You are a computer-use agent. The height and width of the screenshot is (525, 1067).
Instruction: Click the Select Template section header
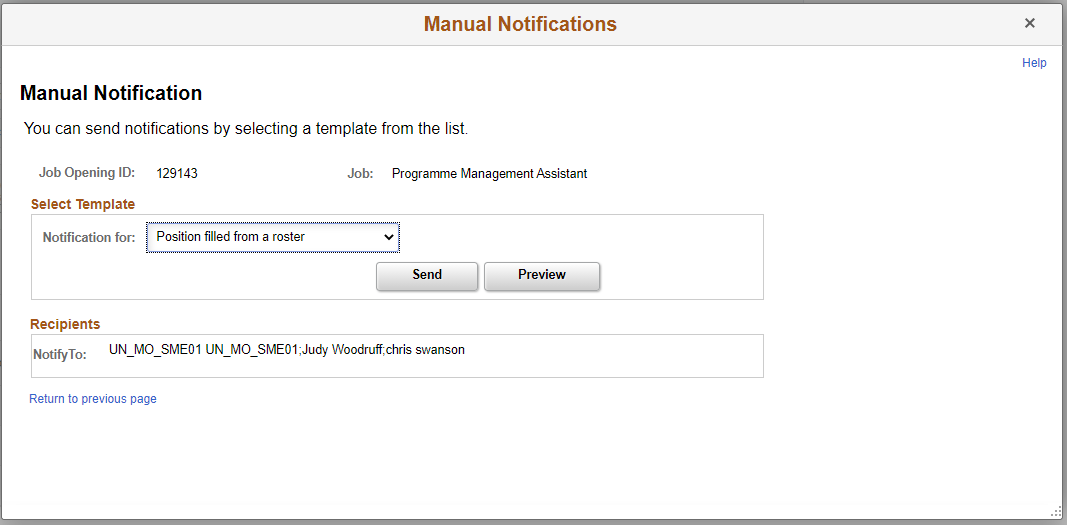[83, 204]
